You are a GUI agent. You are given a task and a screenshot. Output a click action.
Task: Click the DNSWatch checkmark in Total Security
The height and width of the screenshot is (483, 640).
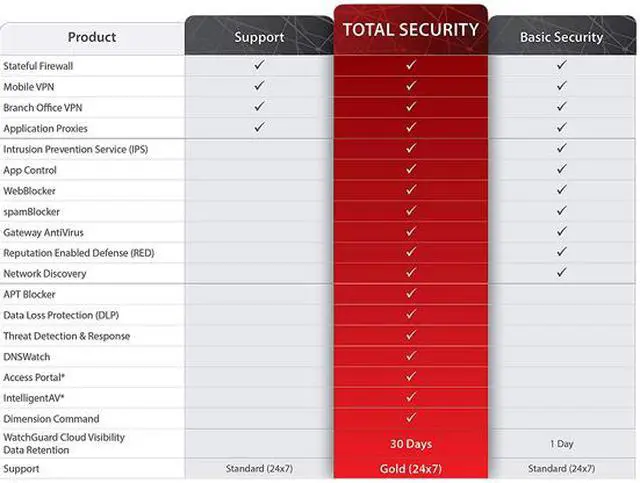tap(410, 356)
